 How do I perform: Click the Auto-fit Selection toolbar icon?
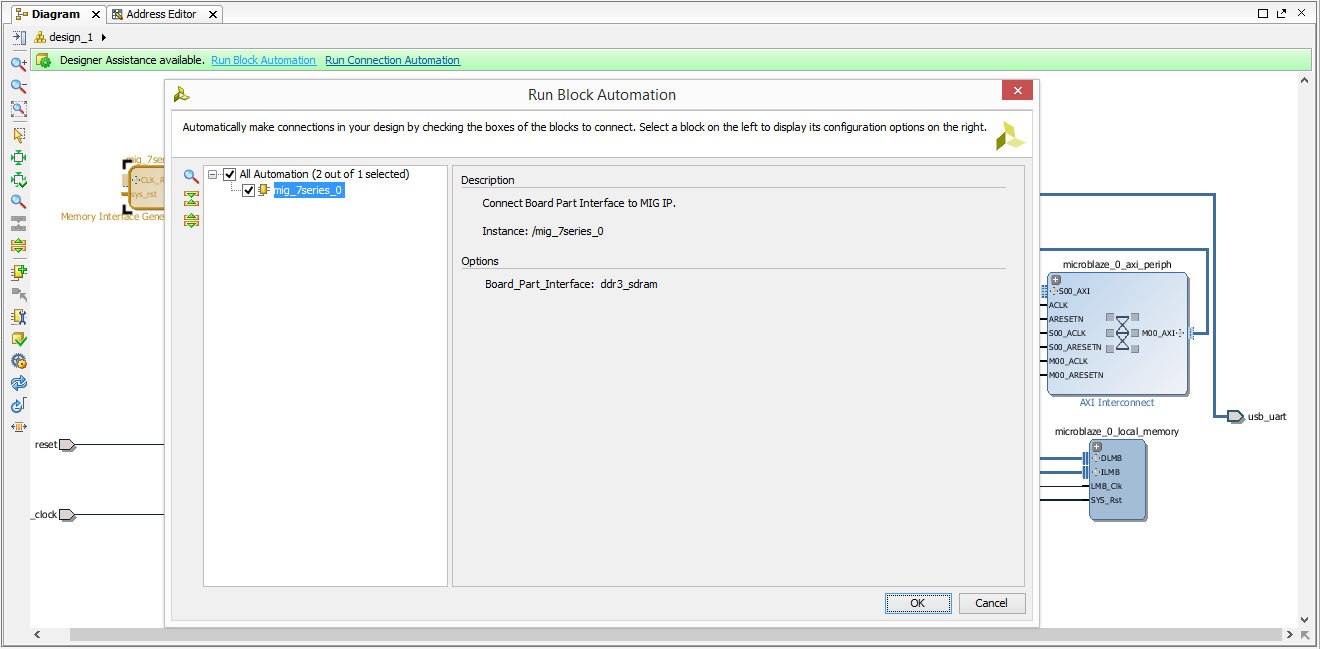click(18, 157)
